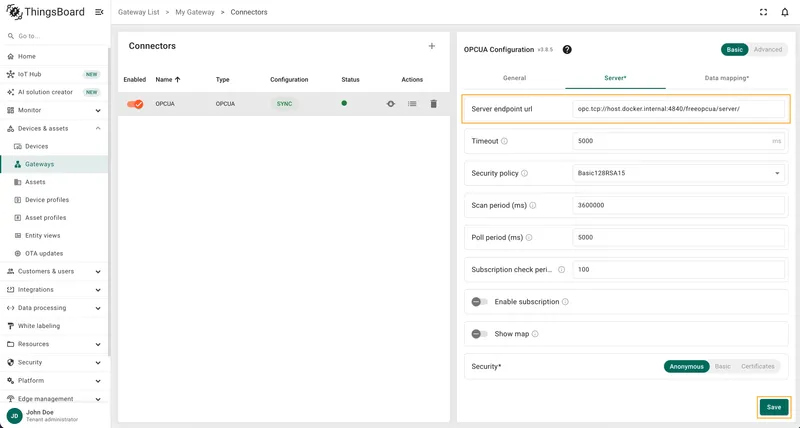800x428 pixels.
Task: Expand Security sidebar section
Action: click(54, 363)
